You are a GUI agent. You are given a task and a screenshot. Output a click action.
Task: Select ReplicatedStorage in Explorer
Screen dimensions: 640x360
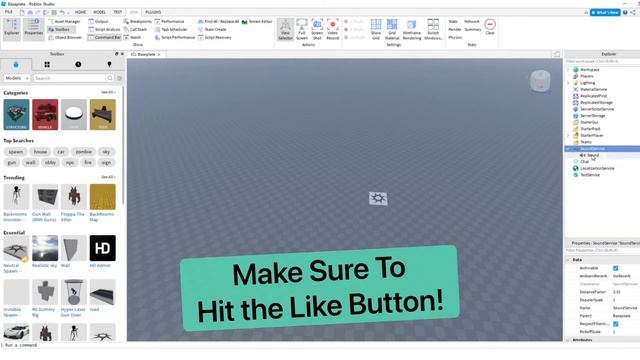[x=596, y=102]
